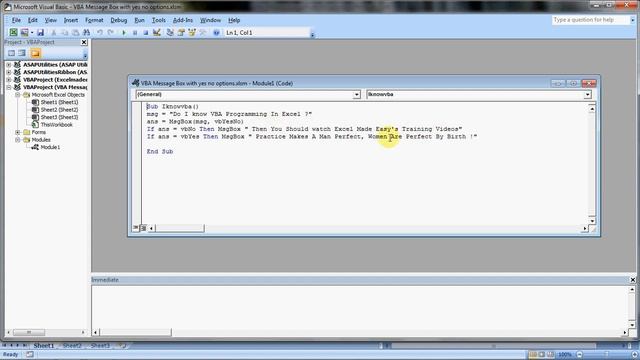Image resolution: width=640 pixels, height=360 pixels.
Task: Click the Undo arrow icon
Action: (x=100, y=32)
